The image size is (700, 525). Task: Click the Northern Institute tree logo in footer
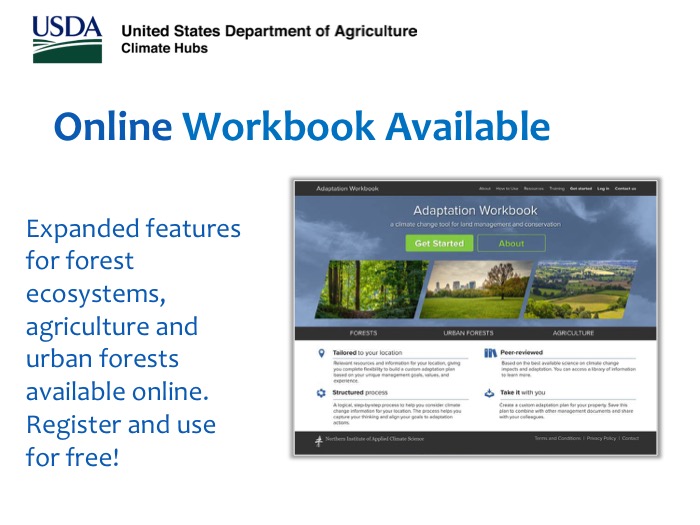pyautogui.click(x=319, y=440)
